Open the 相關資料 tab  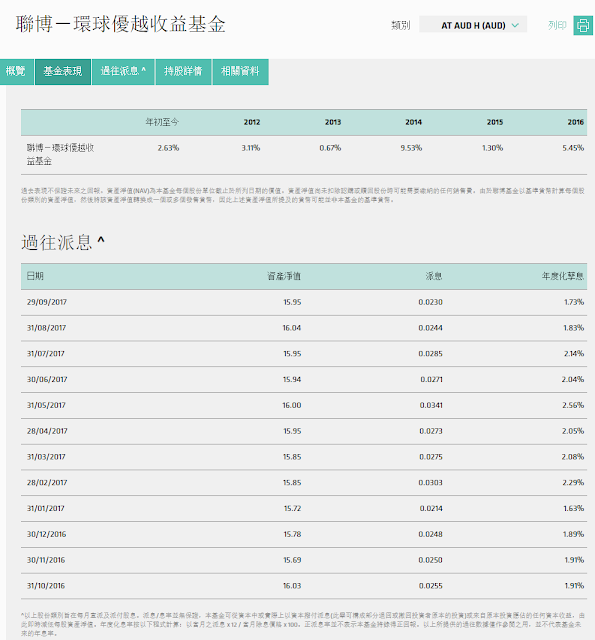click(x=240, y=71)
